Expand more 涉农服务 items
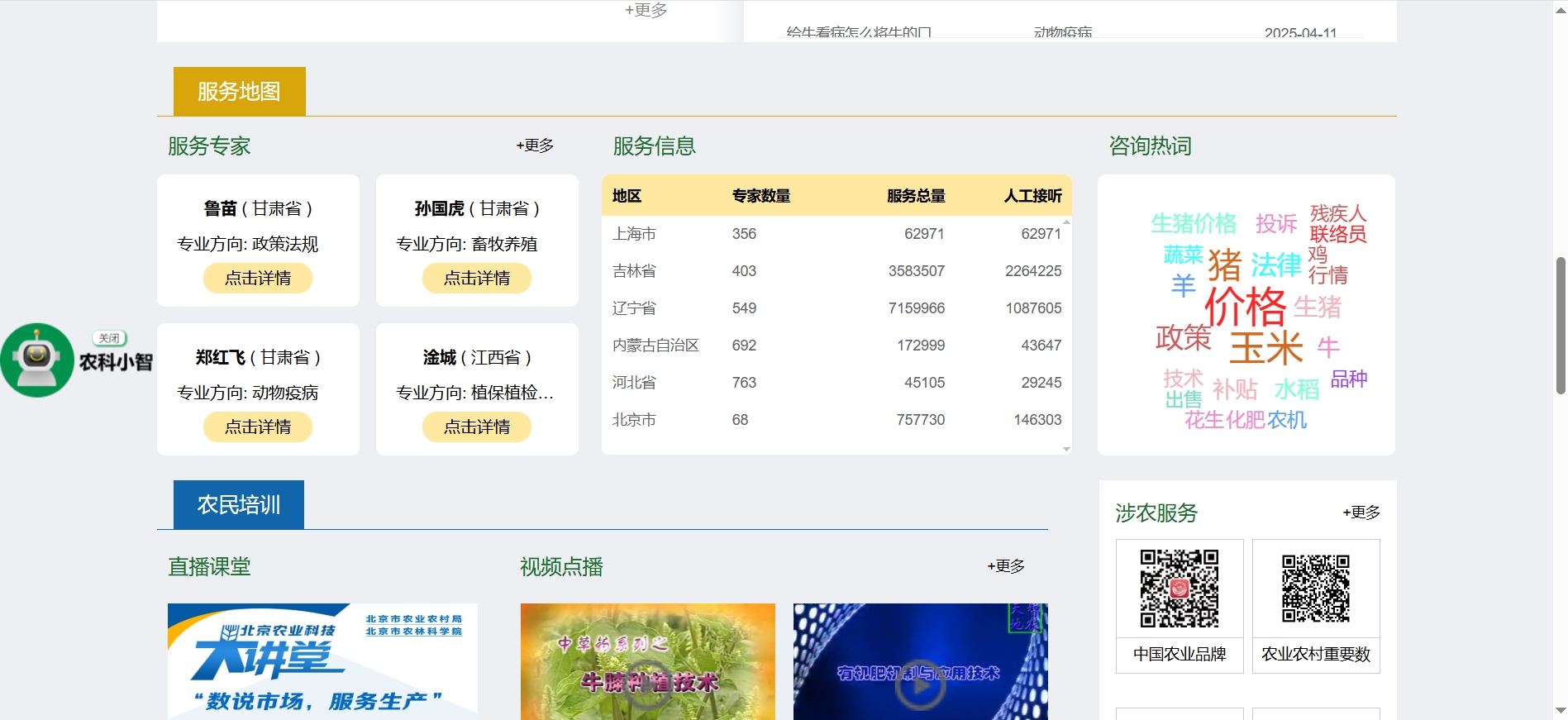Viewport: 1568px width, 720px height. click(1361, 513)
